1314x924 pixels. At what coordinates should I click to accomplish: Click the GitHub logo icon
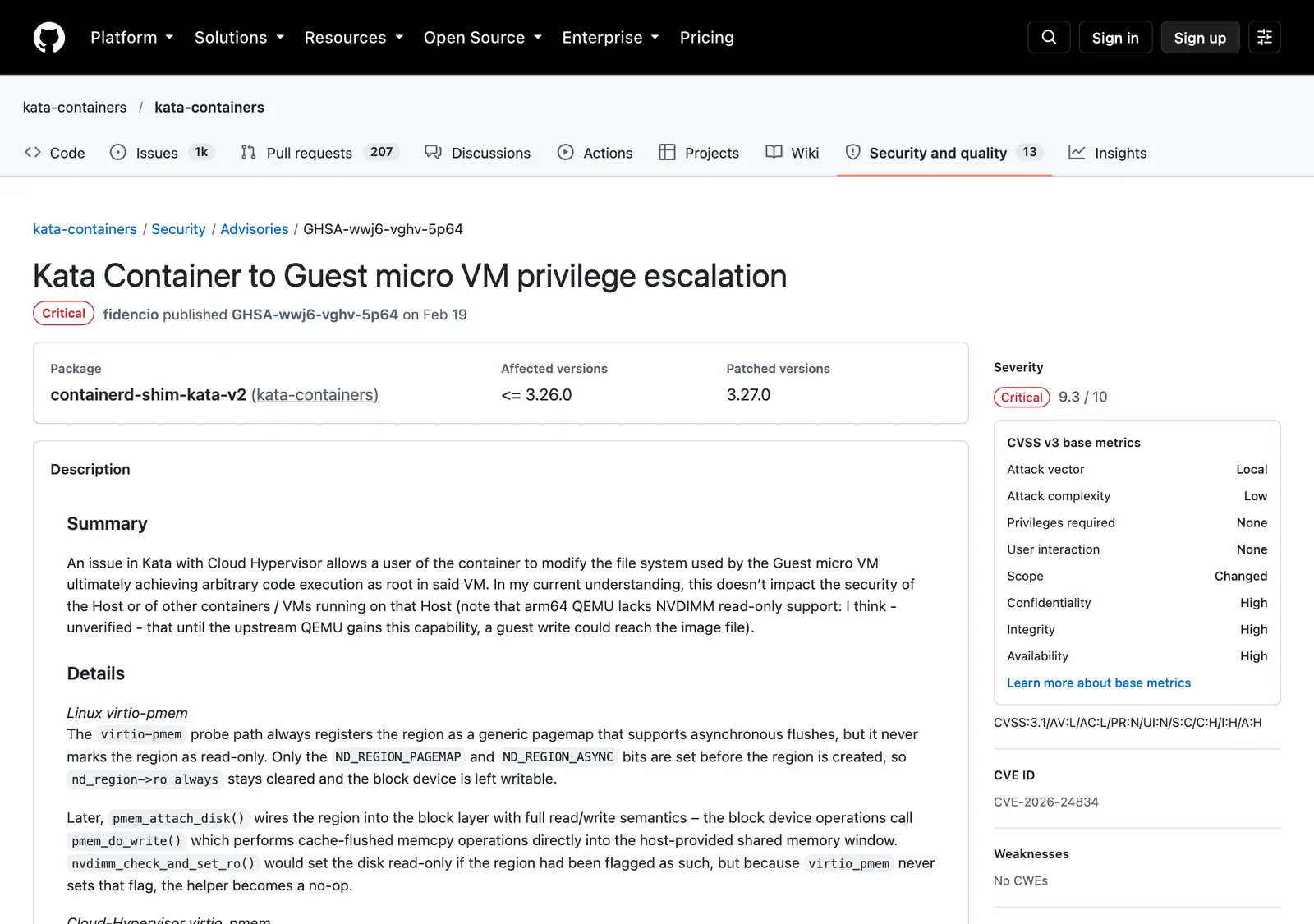click(49, 38)
